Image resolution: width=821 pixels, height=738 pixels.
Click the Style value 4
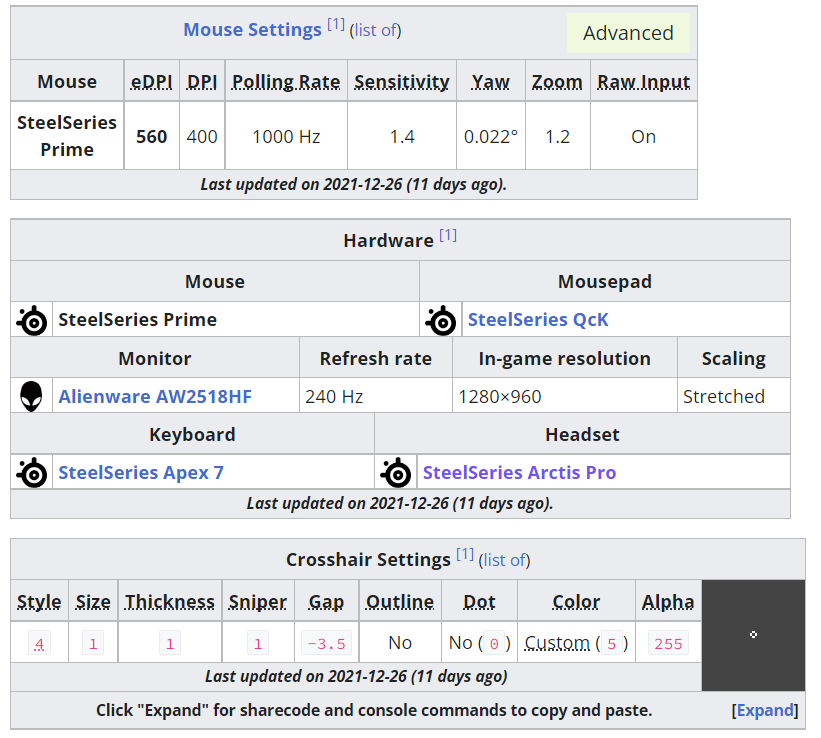click(39, 643)
